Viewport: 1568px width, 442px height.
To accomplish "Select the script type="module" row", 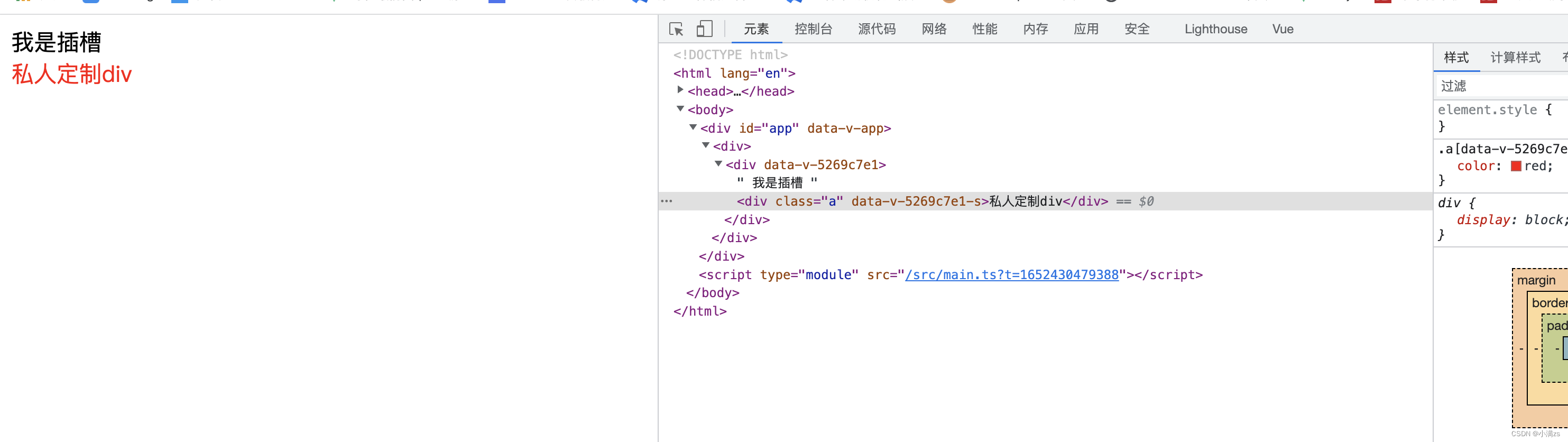I will click(951, 274).
